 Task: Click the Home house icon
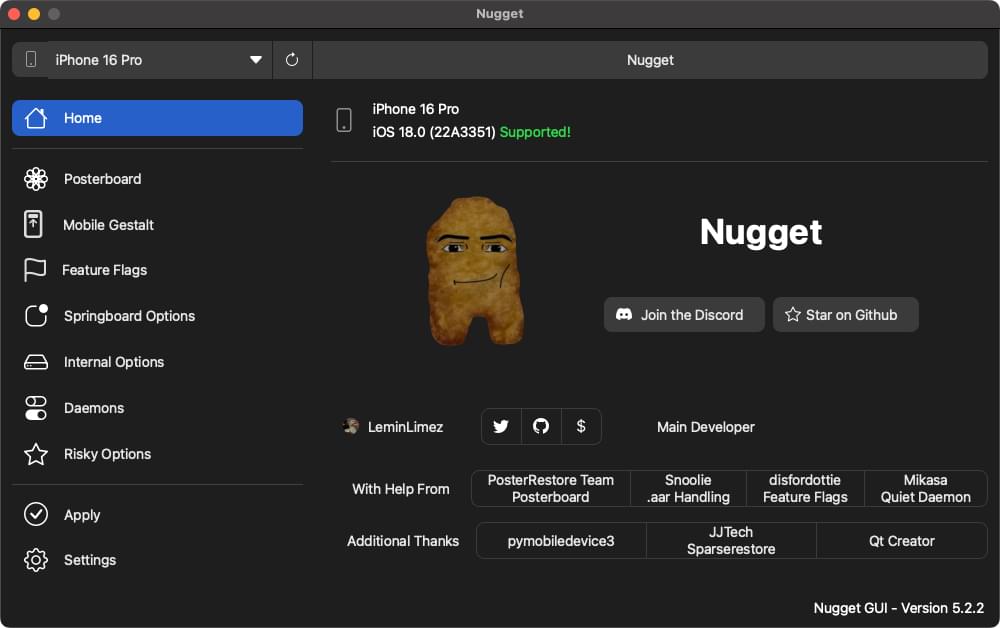pyautogui.click(x=36, y=118)
